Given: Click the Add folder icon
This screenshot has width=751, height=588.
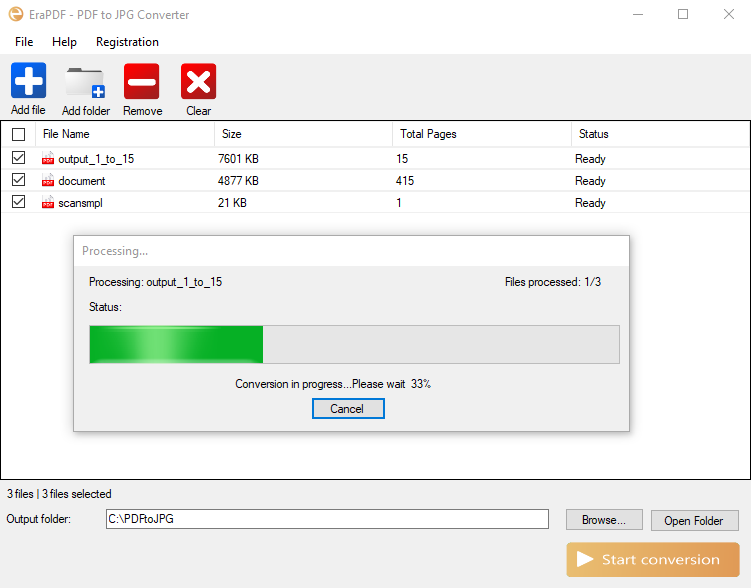Looking at the screenshot, I should (85, 82).
